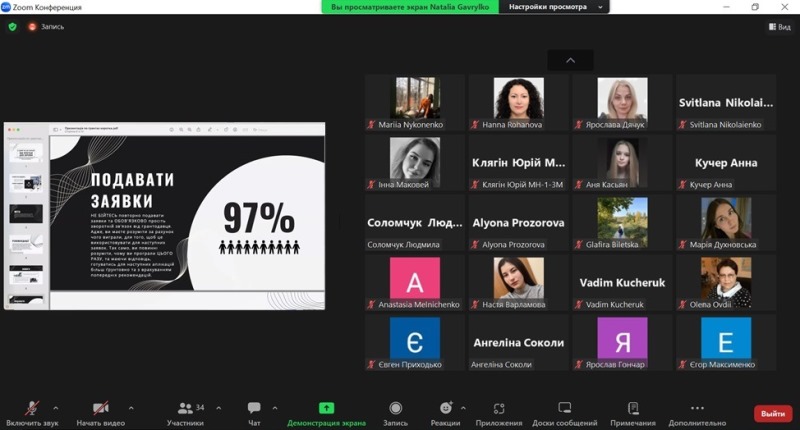The width and height of the screenshot is (800, 430).
Task: Click the 97% figure on shared slide
Action: 259,218
